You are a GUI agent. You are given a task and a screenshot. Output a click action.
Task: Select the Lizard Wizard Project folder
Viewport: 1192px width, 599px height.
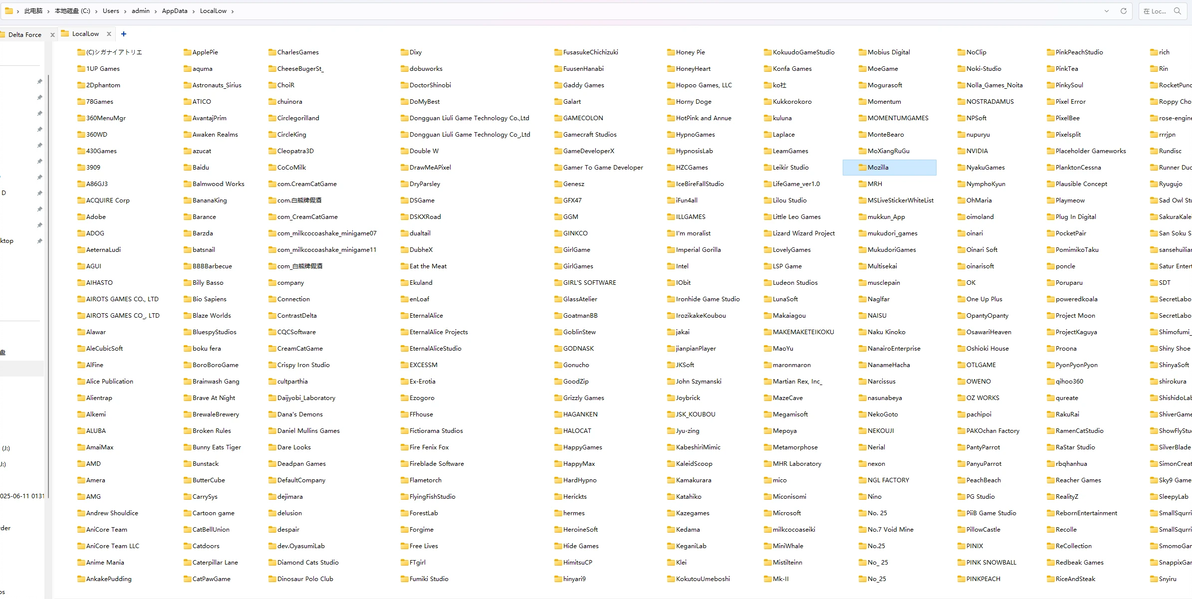pos(798,233)
